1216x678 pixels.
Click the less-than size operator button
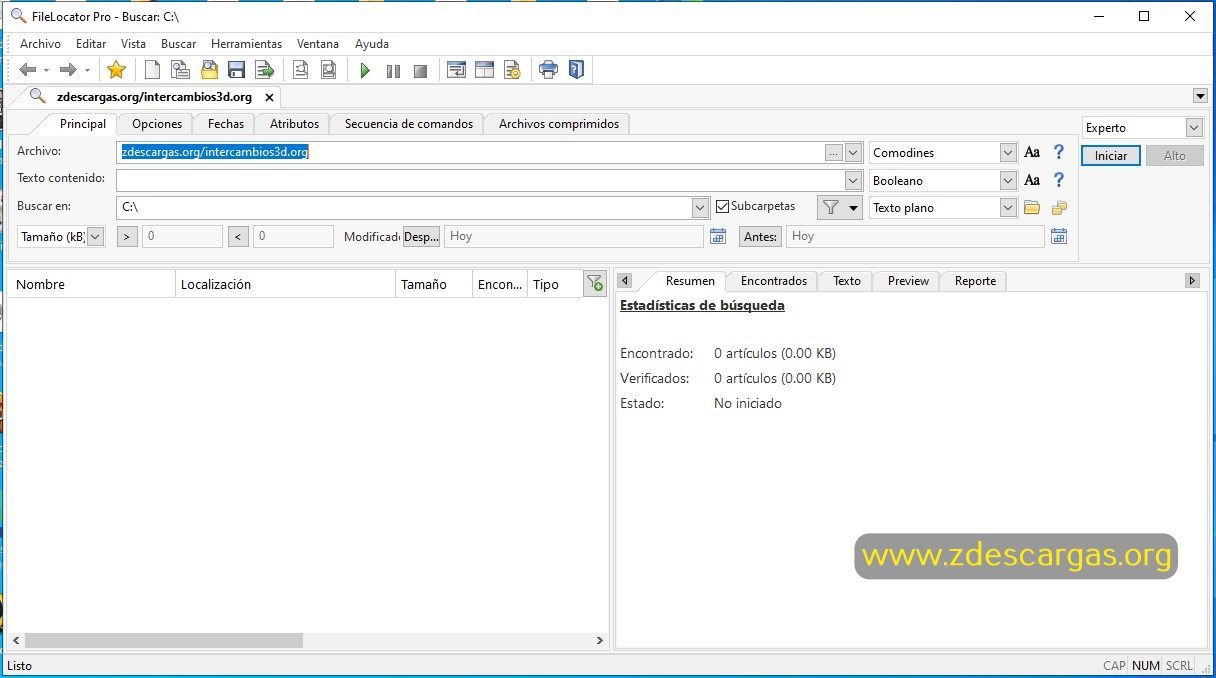[238, 237]
